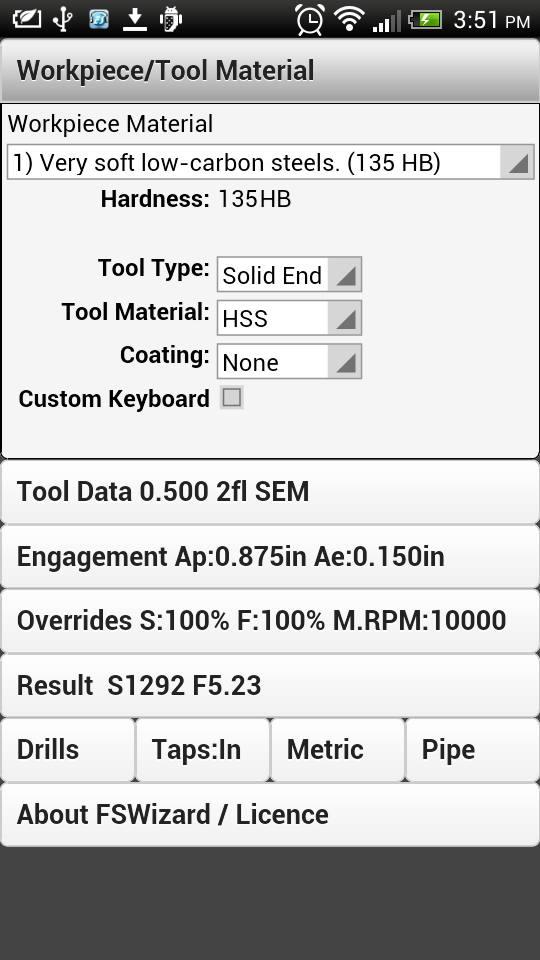This screenshot has width=540, height=960.
Task: Open the Drills tab
Action: tap(67, 750)
